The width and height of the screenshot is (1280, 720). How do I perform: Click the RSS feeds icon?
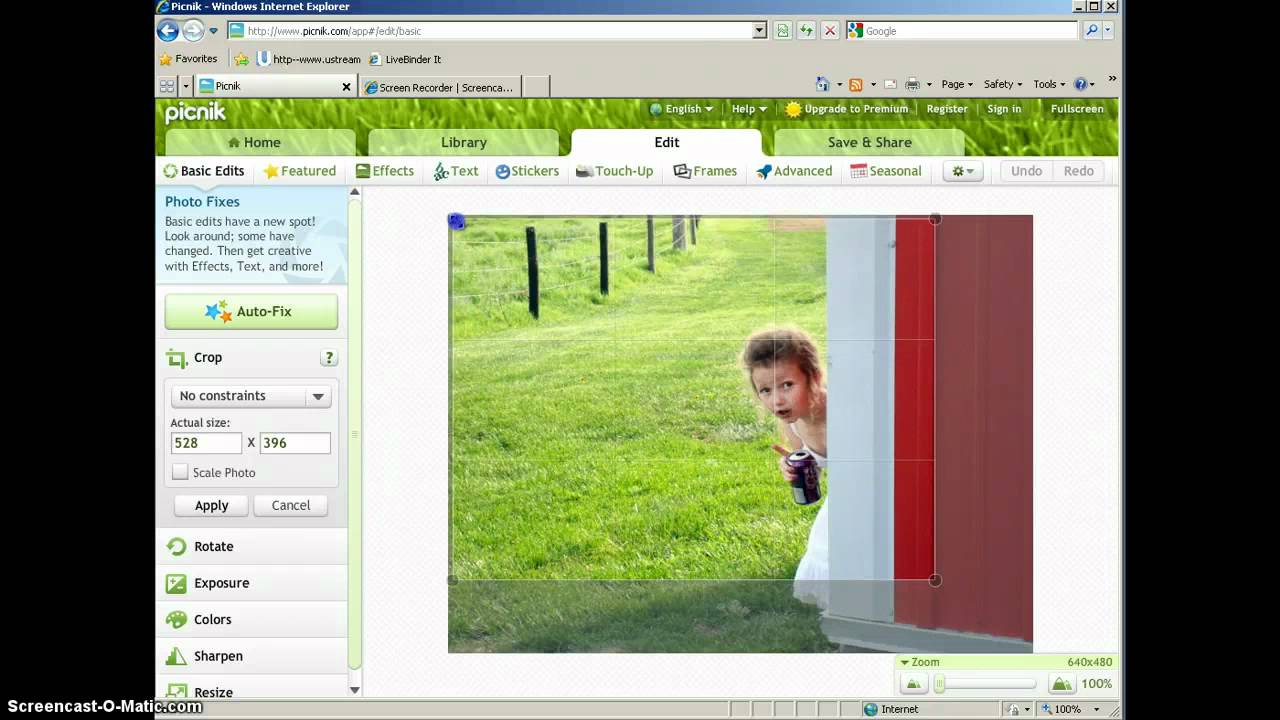tap(856, 84)
